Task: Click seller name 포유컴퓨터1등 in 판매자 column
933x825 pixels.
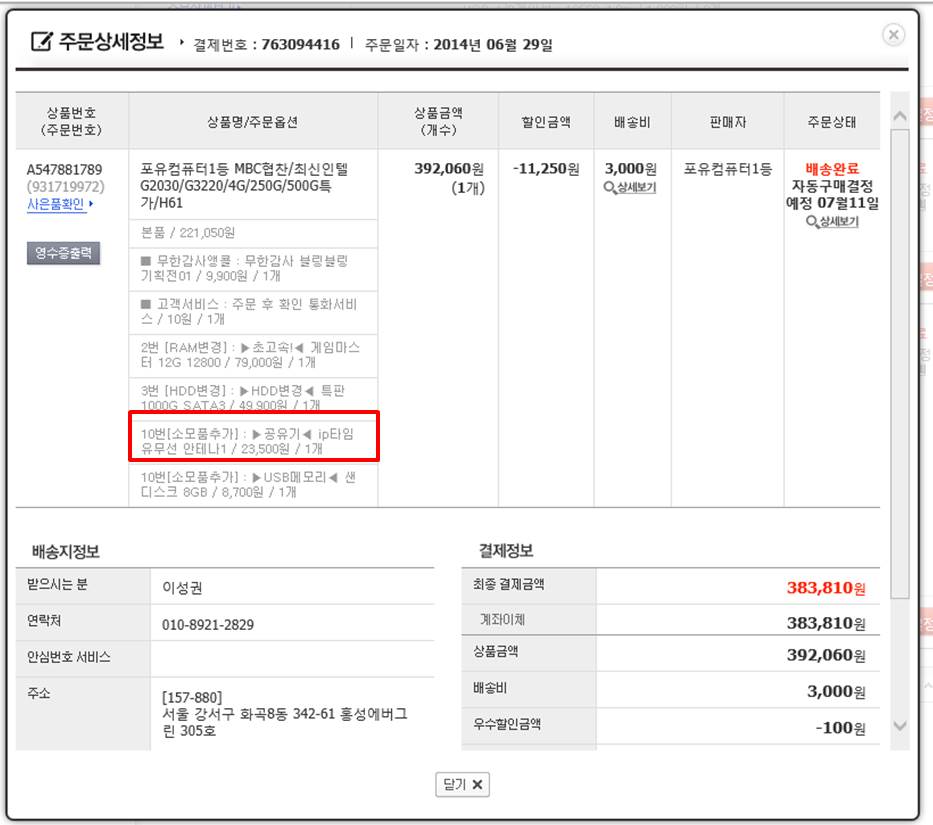Action: click(727, 169)
